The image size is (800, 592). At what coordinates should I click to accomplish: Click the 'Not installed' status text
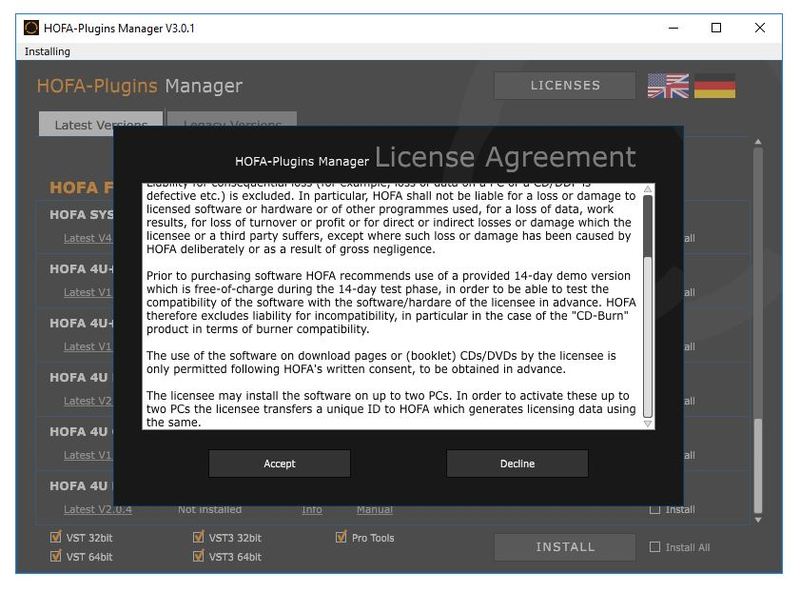click(x=210, y=510)
